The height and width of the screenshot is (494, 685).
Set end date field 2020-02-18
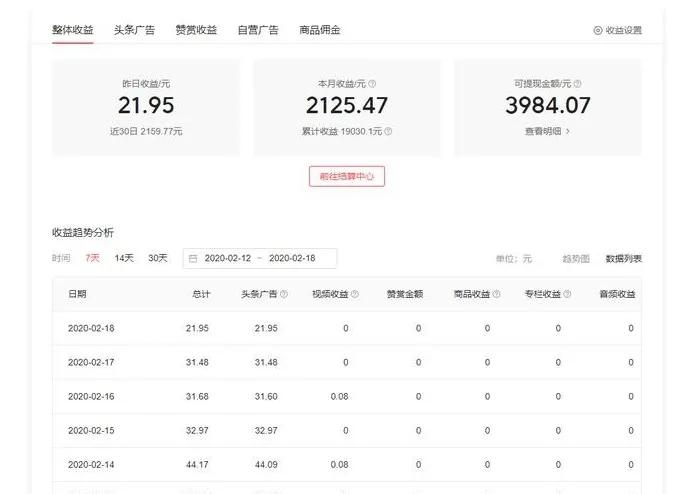point(292,258)
